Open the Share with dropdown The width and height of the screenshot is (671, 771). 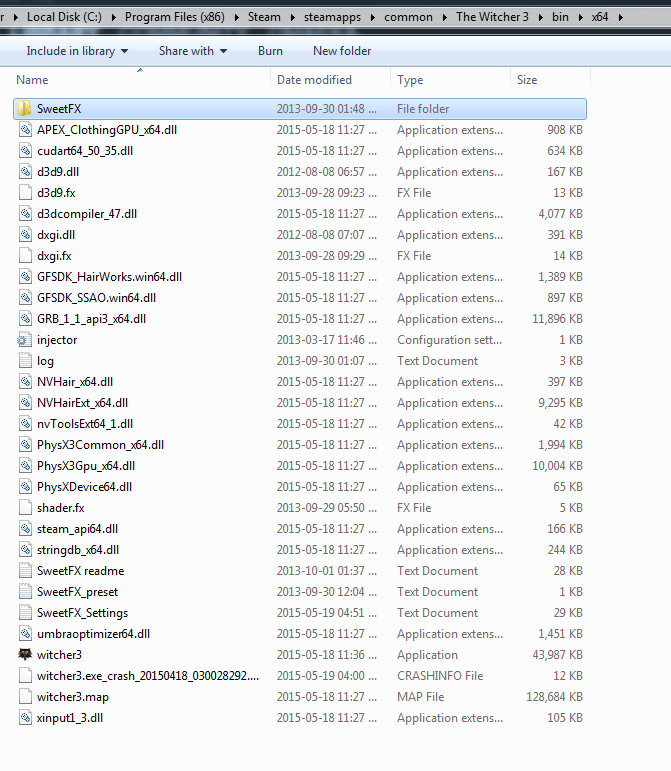coord(193,51)
